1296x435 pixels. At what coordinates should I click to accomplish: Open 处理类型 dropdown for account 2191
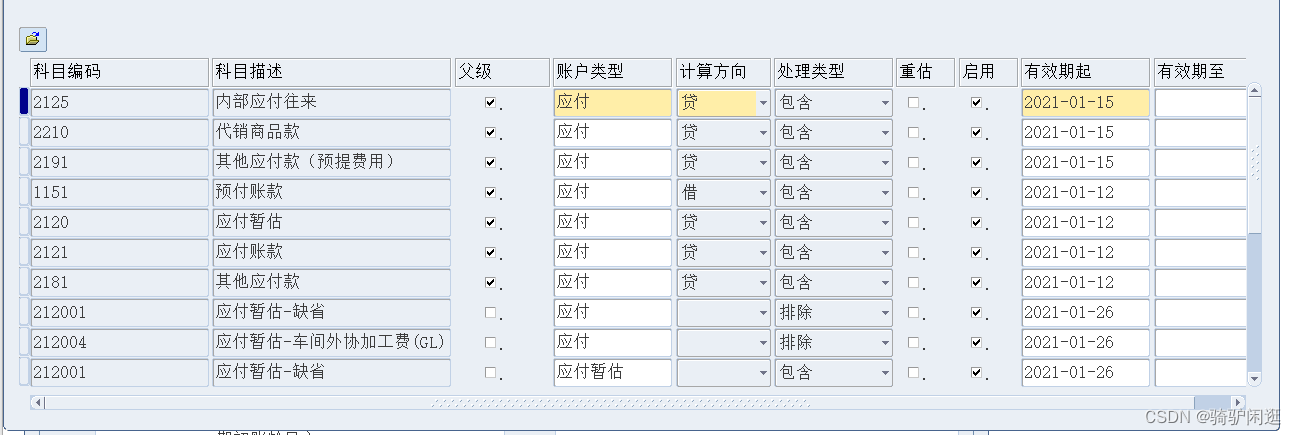(x=885, y=163)
